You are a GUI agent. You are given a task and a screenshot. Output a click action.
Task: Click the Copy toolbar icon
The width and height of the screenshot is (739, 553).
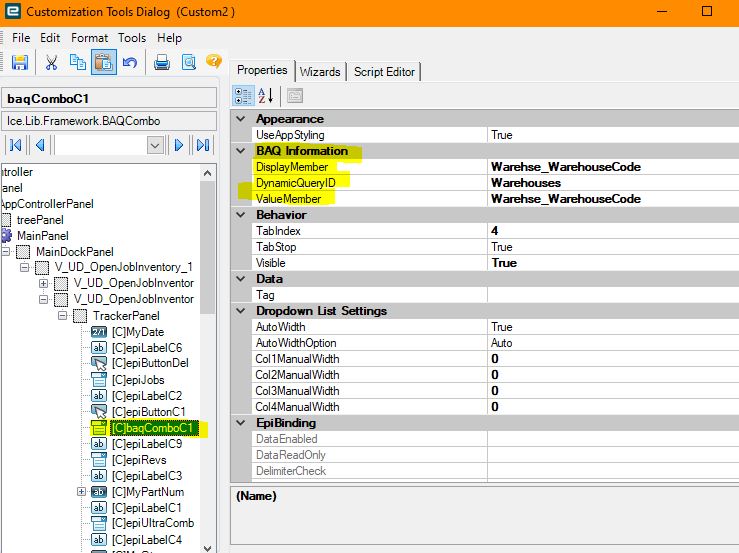pyautogui.click(x=77, y=62)
